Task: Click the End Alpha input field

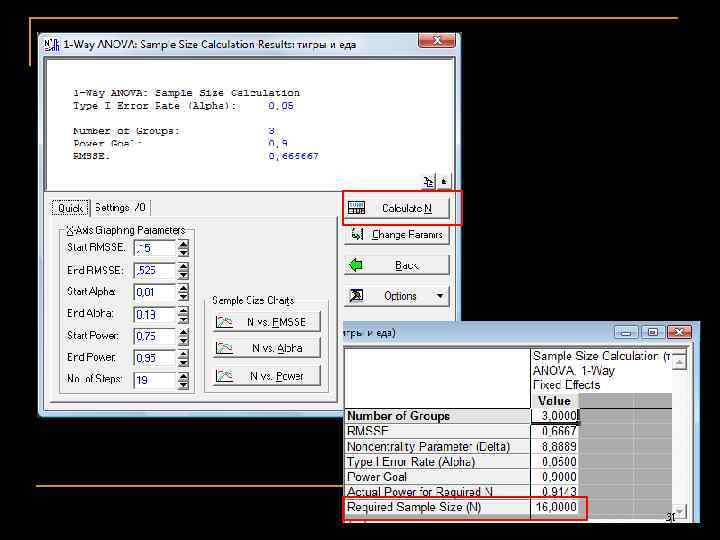Action: pyautogui.click(x=155, y=315)
